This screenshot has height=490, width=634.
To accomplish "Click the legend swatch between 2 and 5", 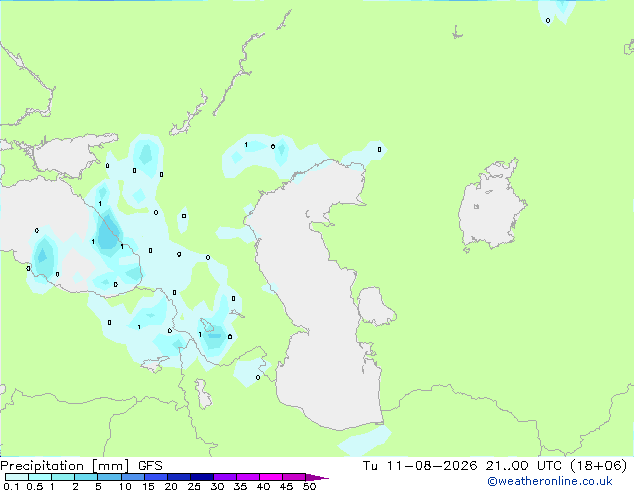I will click(86, 477).
